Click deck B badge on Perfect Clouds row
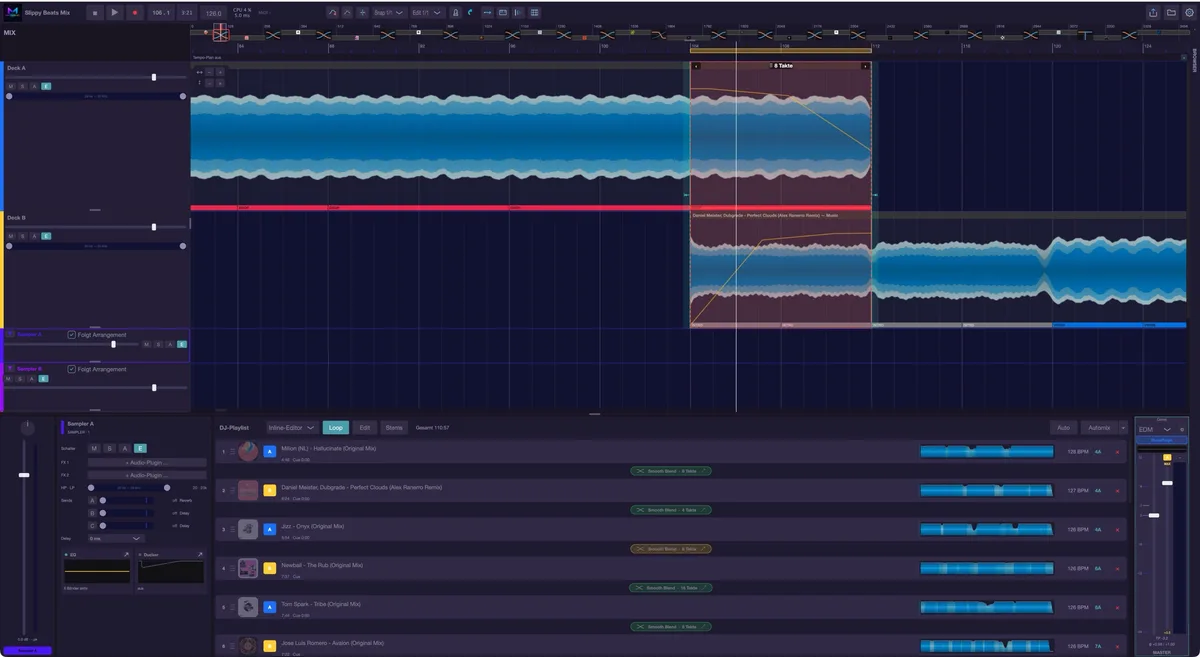The image size is (1200, 657). (x=269, y=491)
